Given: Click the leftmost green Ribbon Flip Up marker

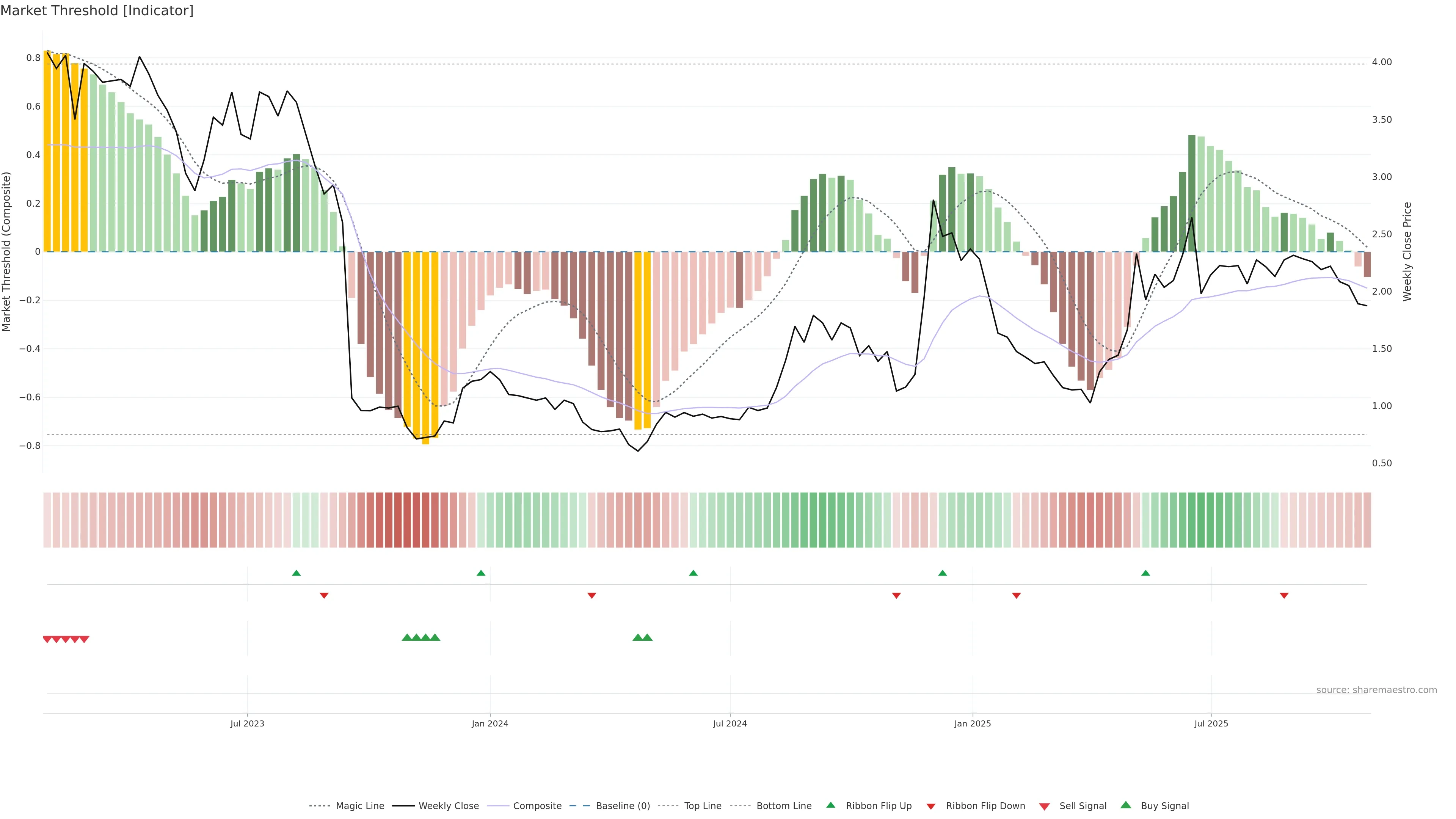Looking at the screenshot, I should 296,573.
